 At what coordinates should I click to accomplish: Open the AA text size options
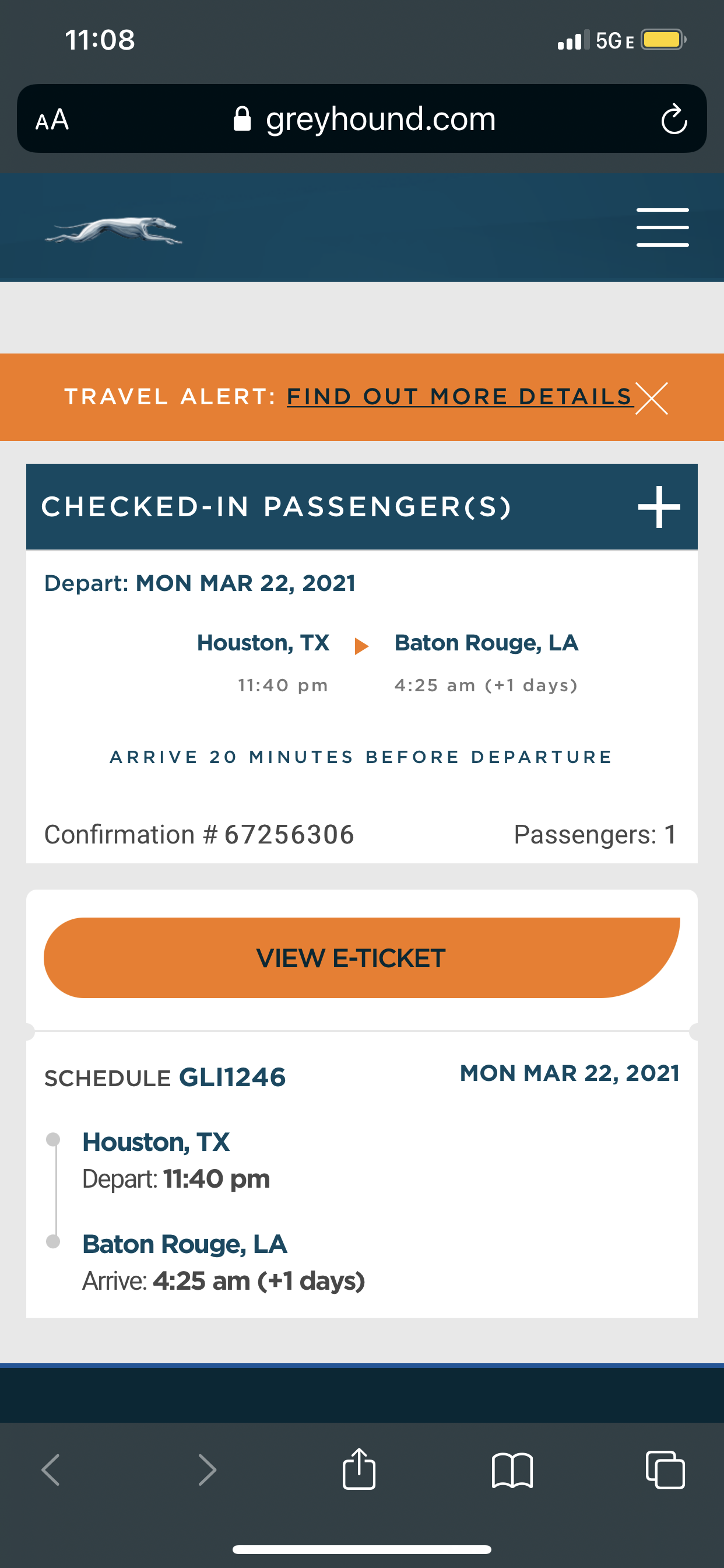point(52,120)
